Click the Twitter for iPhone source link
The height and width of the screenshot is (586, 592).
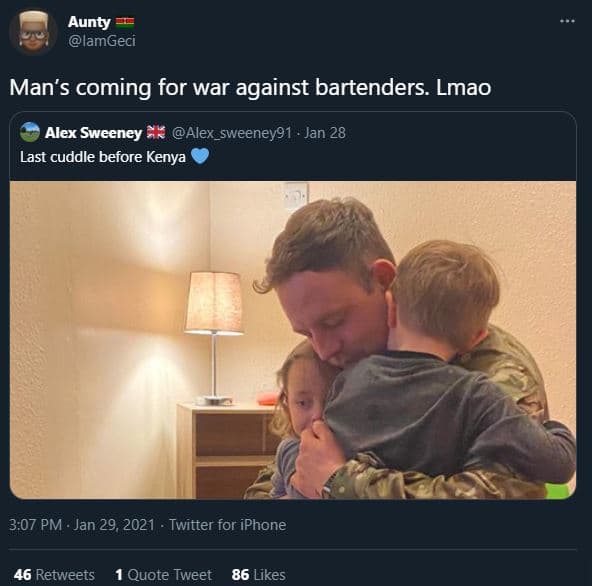(227, 525)
